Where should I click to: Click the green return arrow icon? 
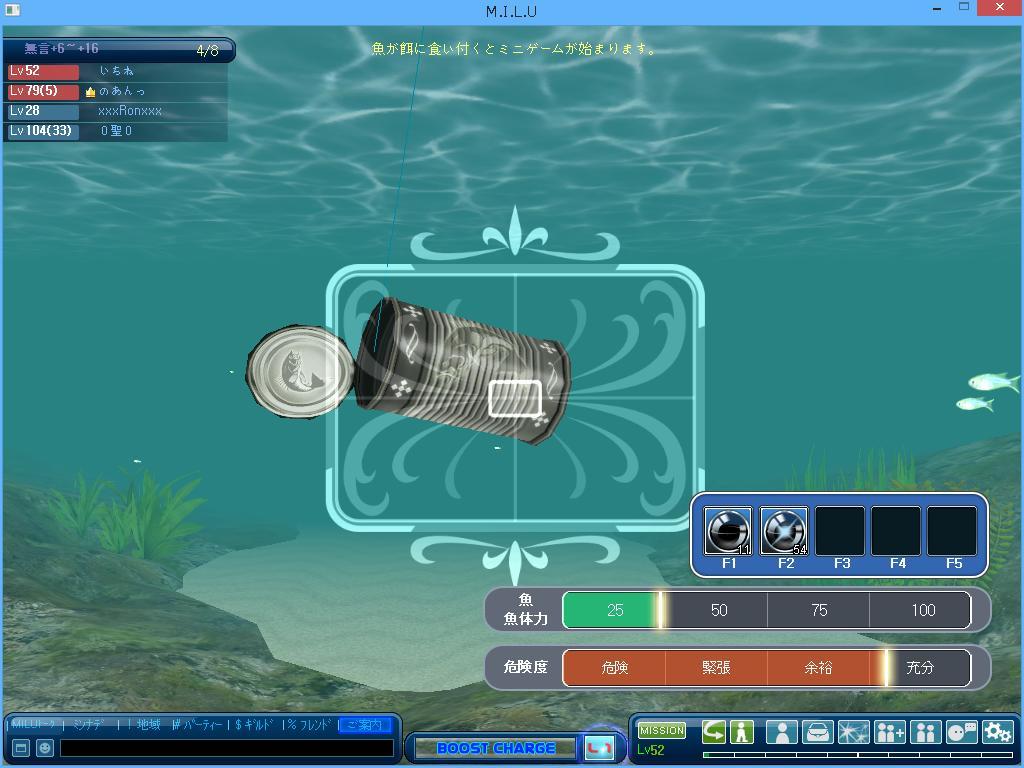(x=714, y=732)
